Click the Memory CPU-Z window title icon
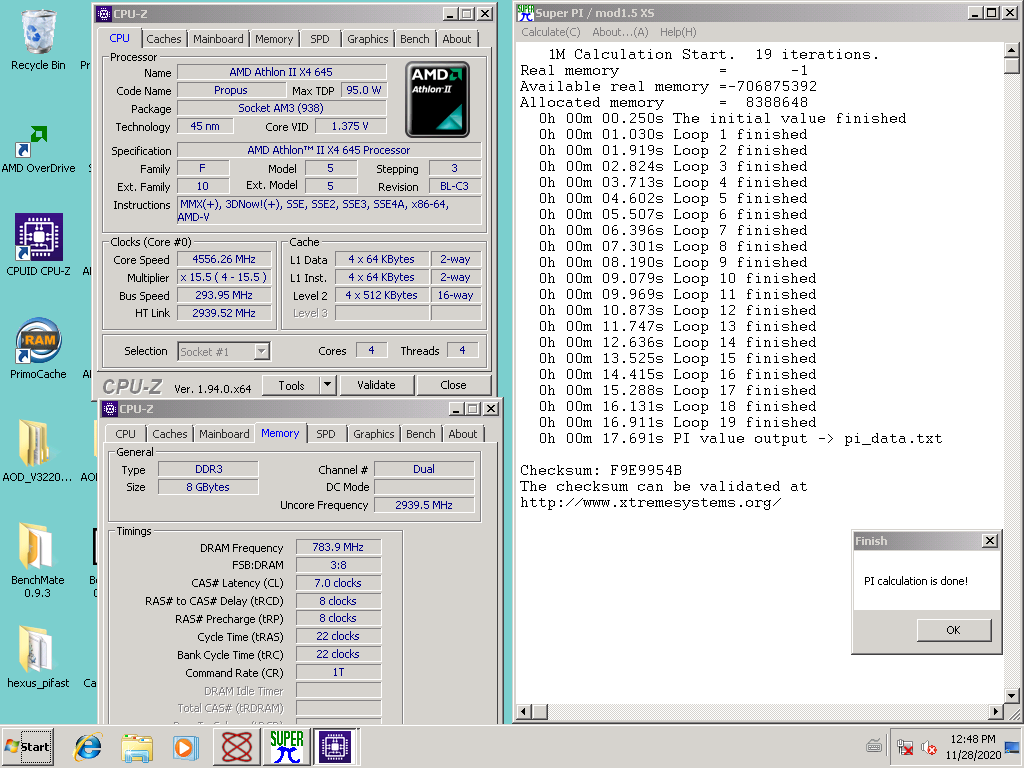The image size is (1024, 768). click(x=110, y=409)
